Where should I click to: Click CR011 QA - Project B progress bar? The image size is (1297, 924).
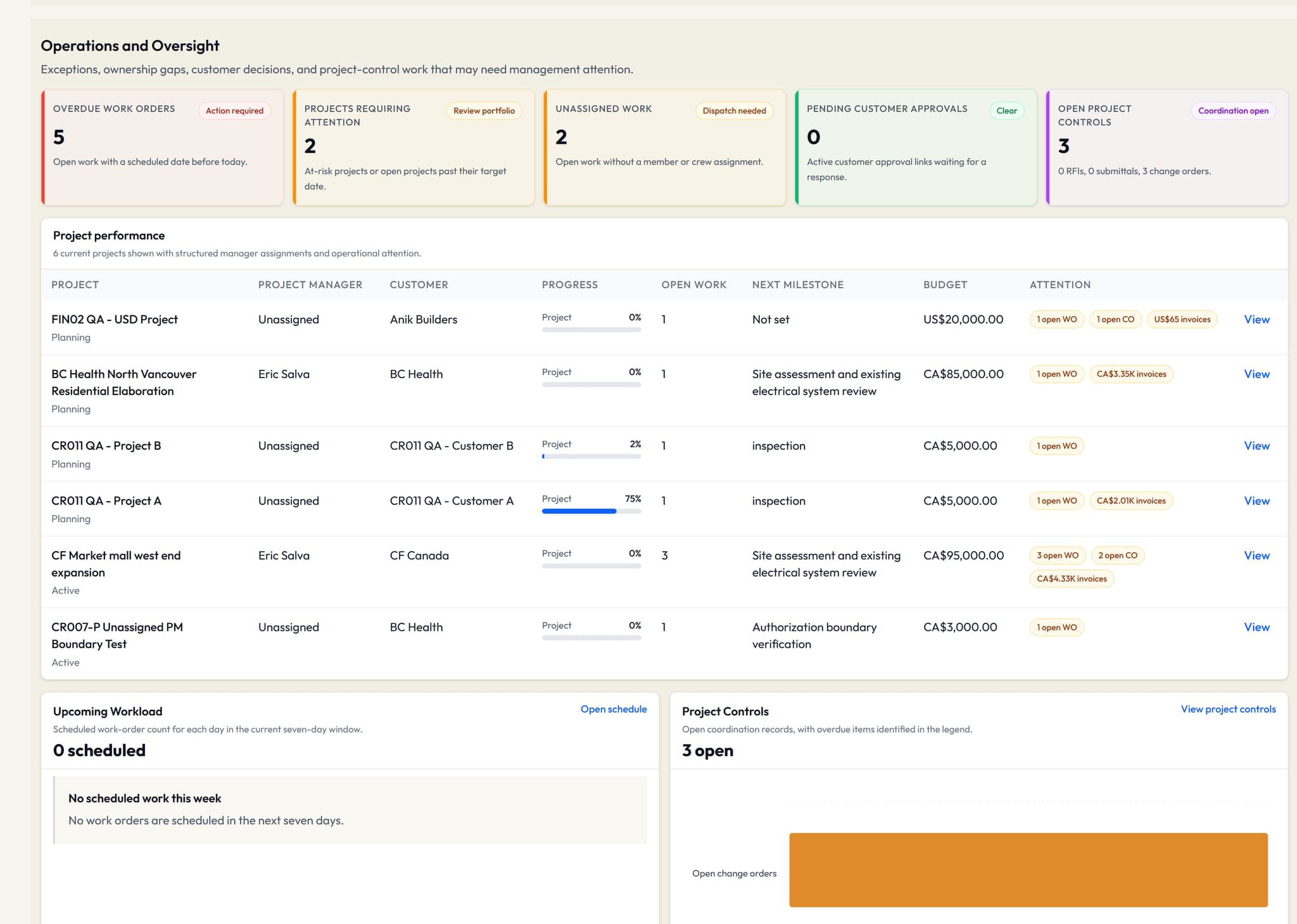pos(592,456)
